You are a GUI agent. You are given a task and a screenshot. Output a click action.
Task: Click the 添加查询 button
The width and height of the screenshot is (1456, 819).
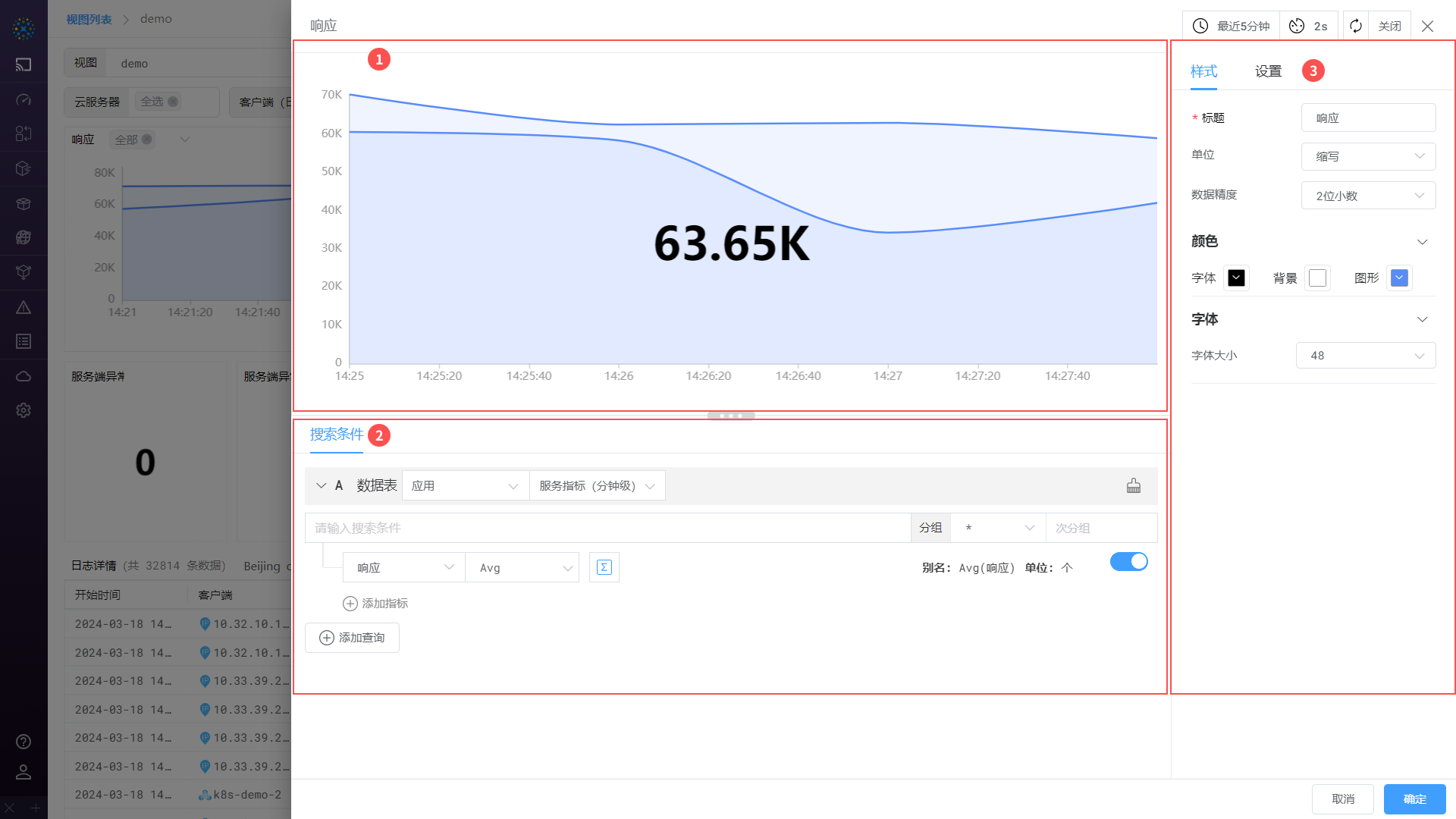coord(352,638)
